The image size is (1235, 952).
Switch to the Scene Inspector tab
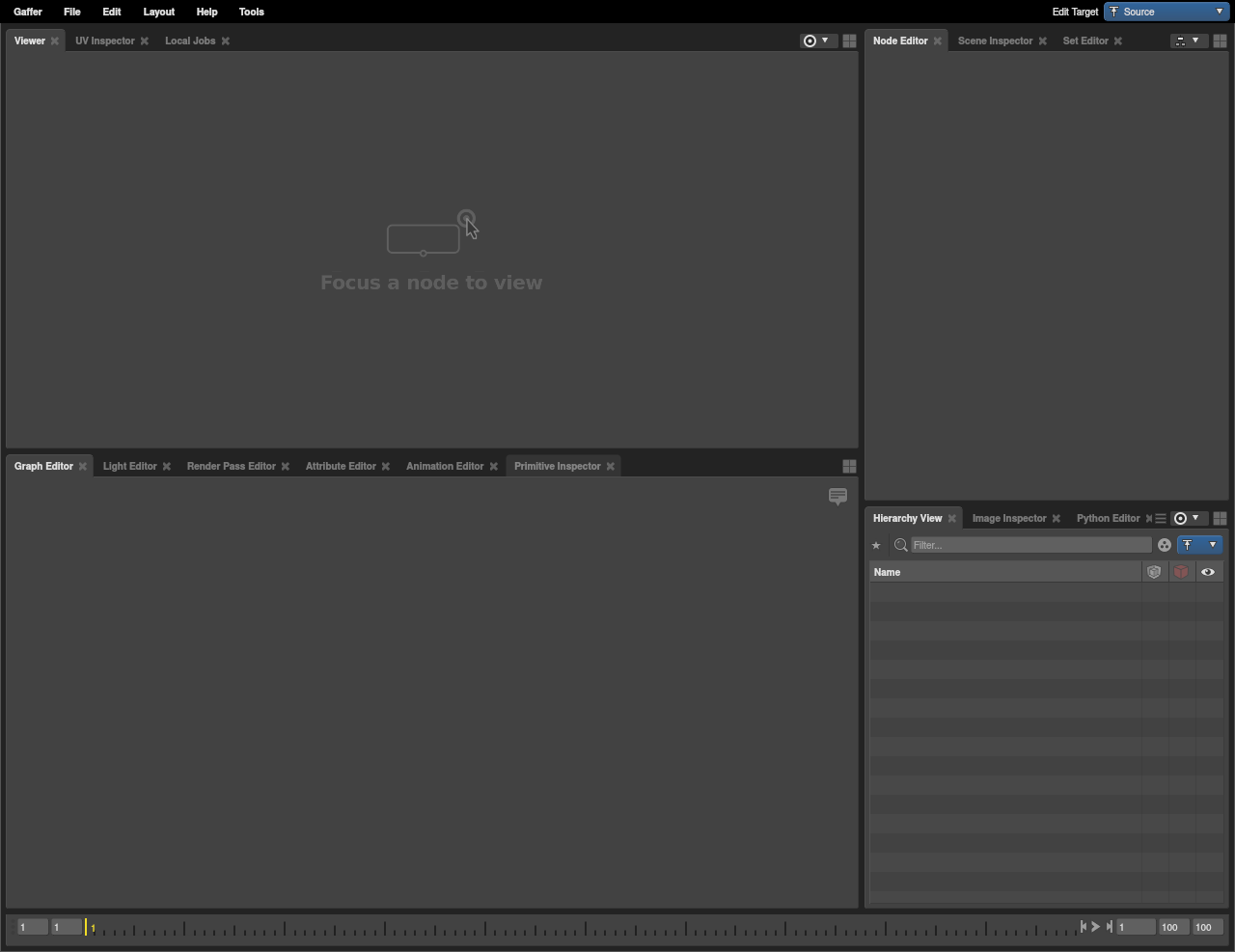(x=995, y=41)
